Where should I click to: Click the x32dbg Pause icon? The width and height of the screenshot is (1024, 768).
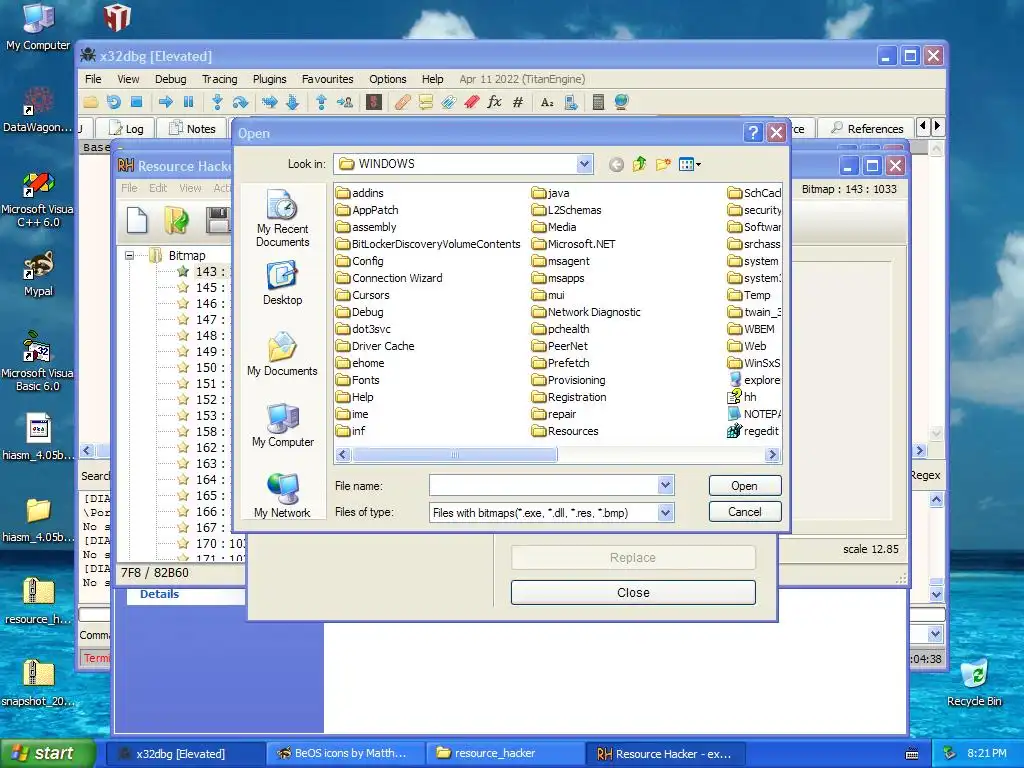(188, 102)
